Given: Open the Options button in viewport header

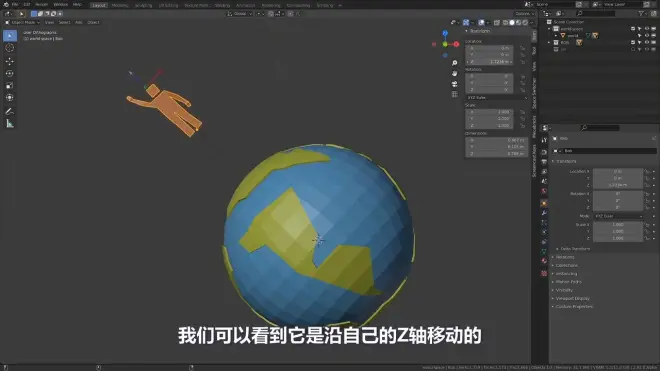Looking at the screenshot, I should click(524, 14).
